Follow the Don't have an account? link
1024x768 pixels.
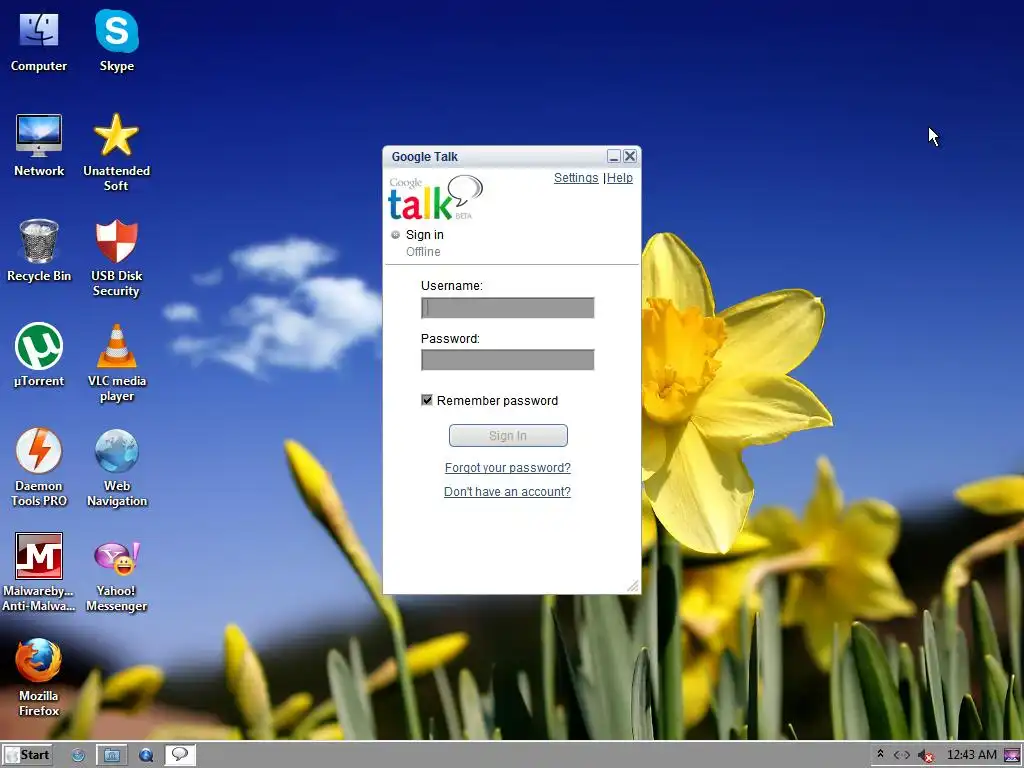507,492
